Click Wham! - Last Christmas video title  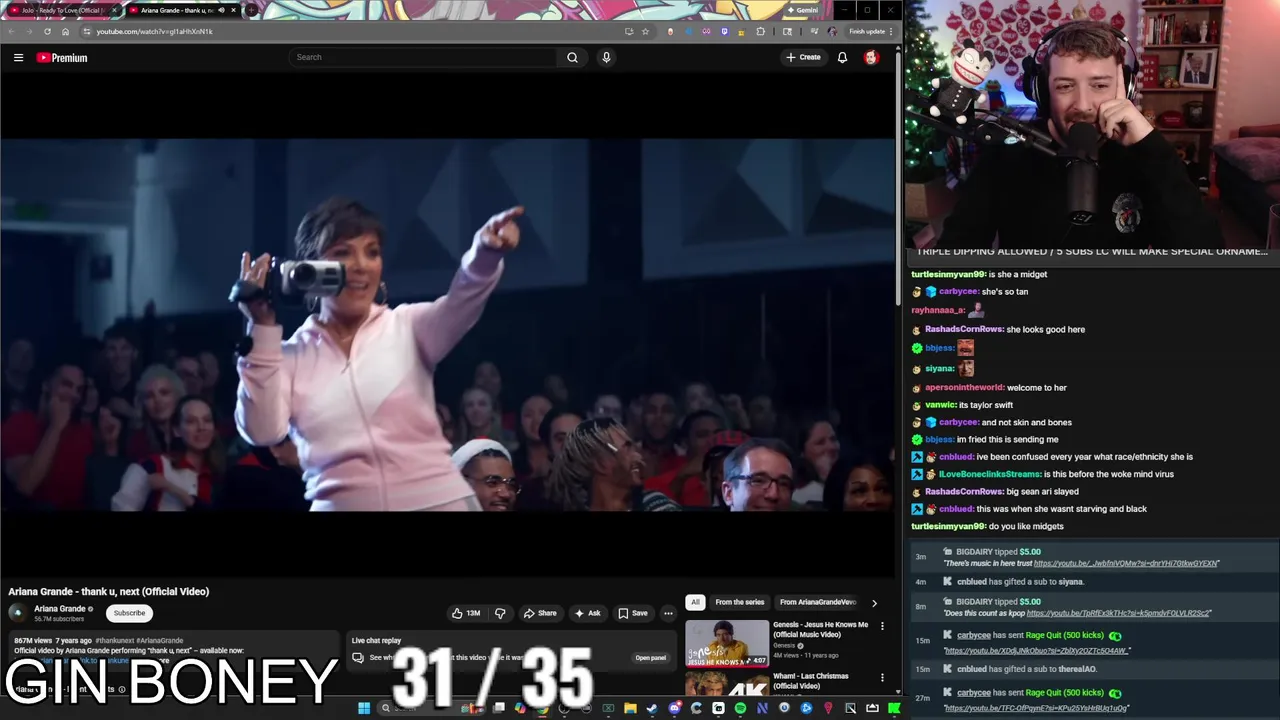(810, 681)
